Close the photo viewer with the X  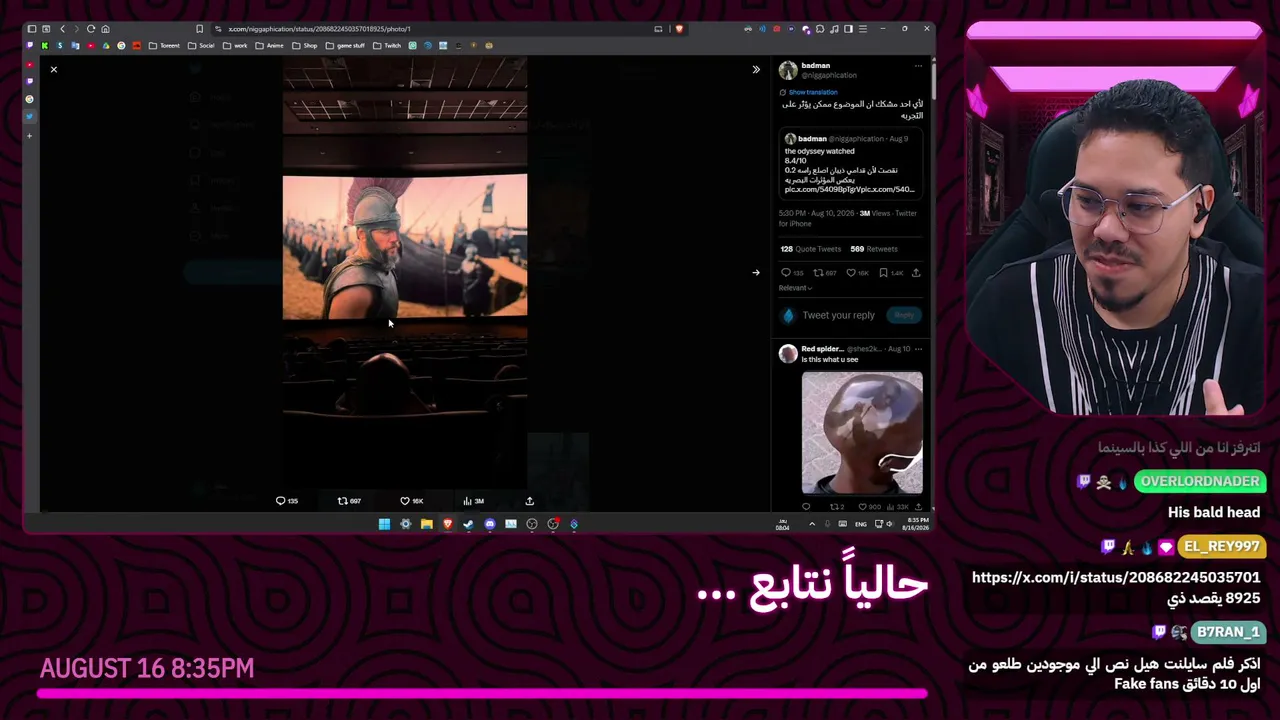[54, 69]
